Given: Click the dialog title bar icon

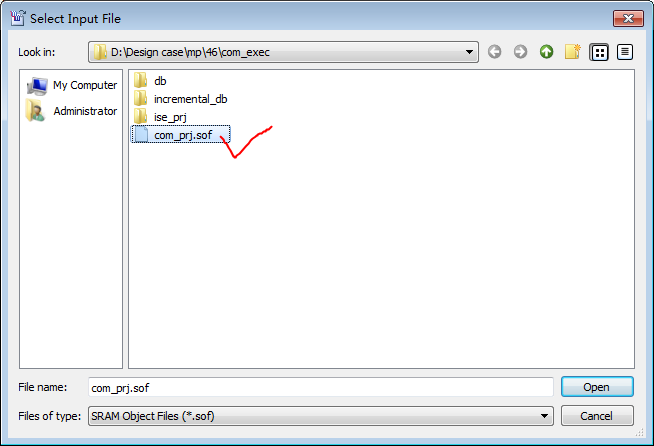Looking at the screenshot, I should 18,18.
